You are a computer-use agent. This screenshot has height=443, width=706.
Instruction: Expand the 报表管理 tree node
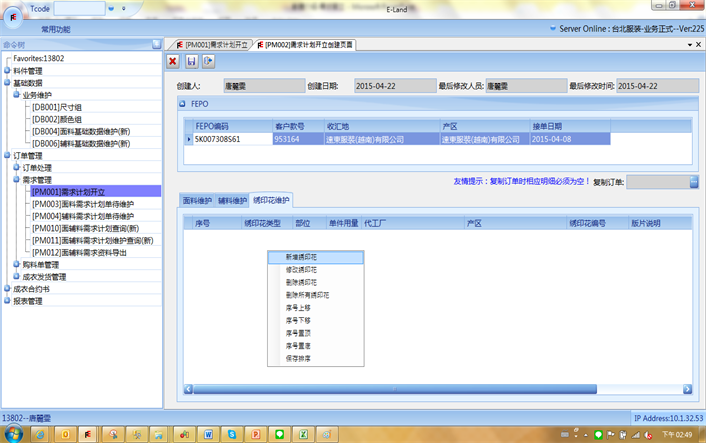click(7, 300)
